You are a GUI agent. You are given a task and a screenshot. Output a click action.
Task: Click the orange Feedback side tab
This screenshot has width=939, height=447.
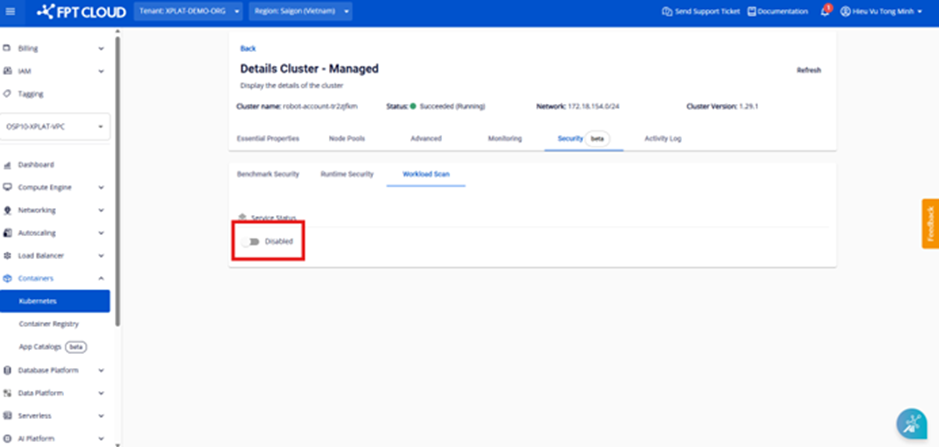929,223
